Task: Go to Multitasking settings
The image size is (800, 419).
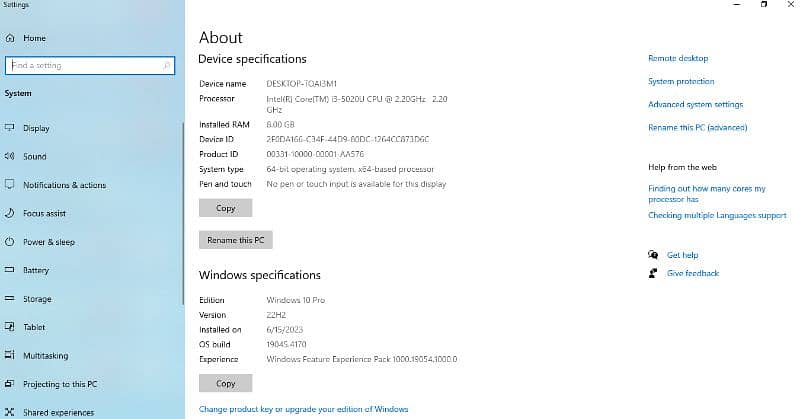Action: 45,355
